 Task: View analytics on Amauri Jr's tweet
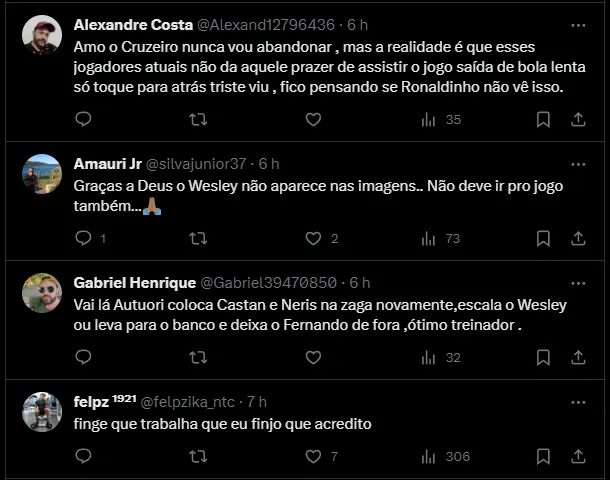428,238
